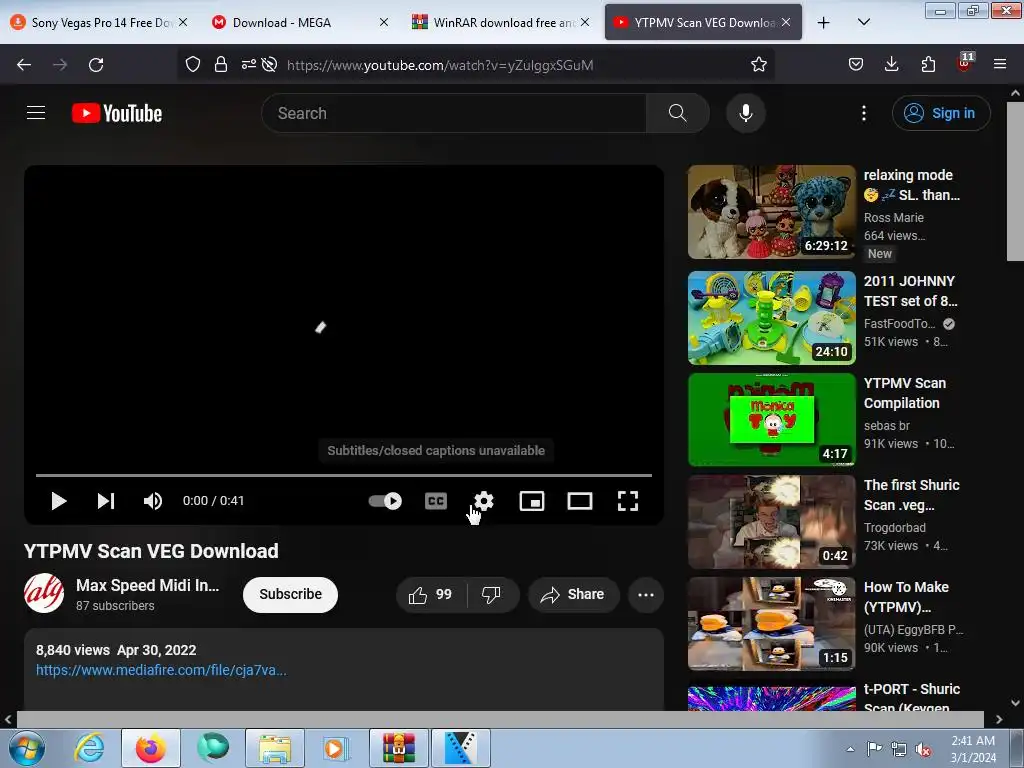Focus the YouTube search box
The image size is (1024, 768).
pos(454,113)
